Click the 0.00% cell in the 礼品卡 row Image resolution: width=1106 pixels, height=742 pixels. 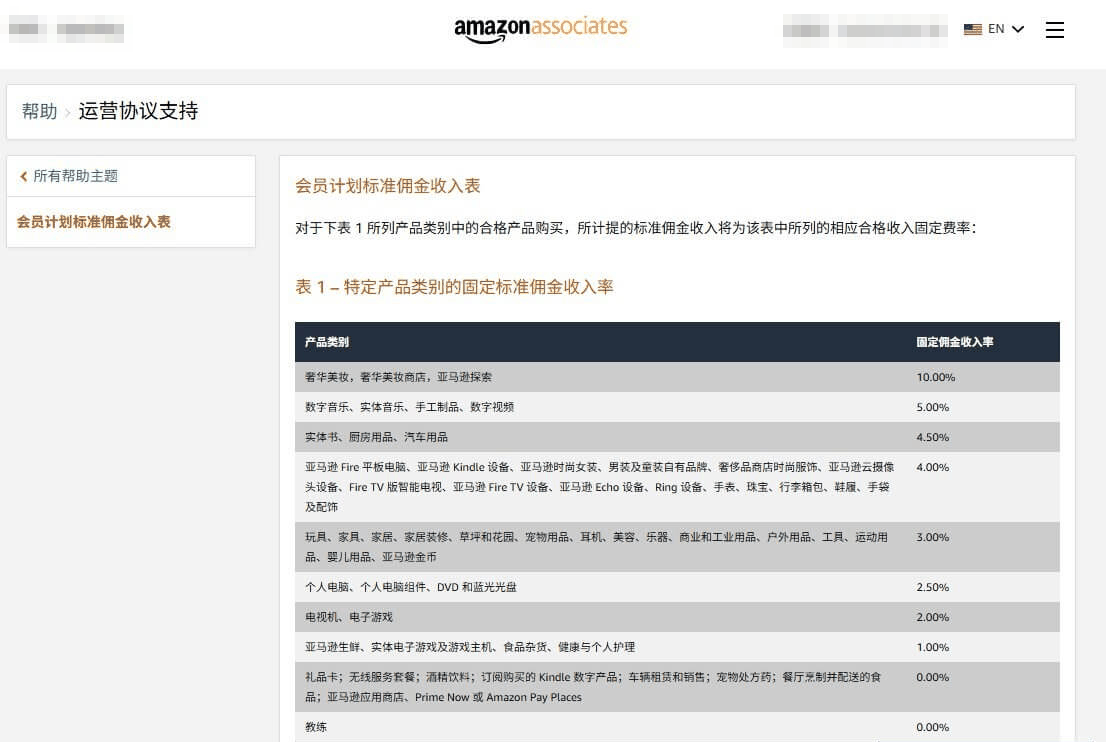tap(932, 677)
